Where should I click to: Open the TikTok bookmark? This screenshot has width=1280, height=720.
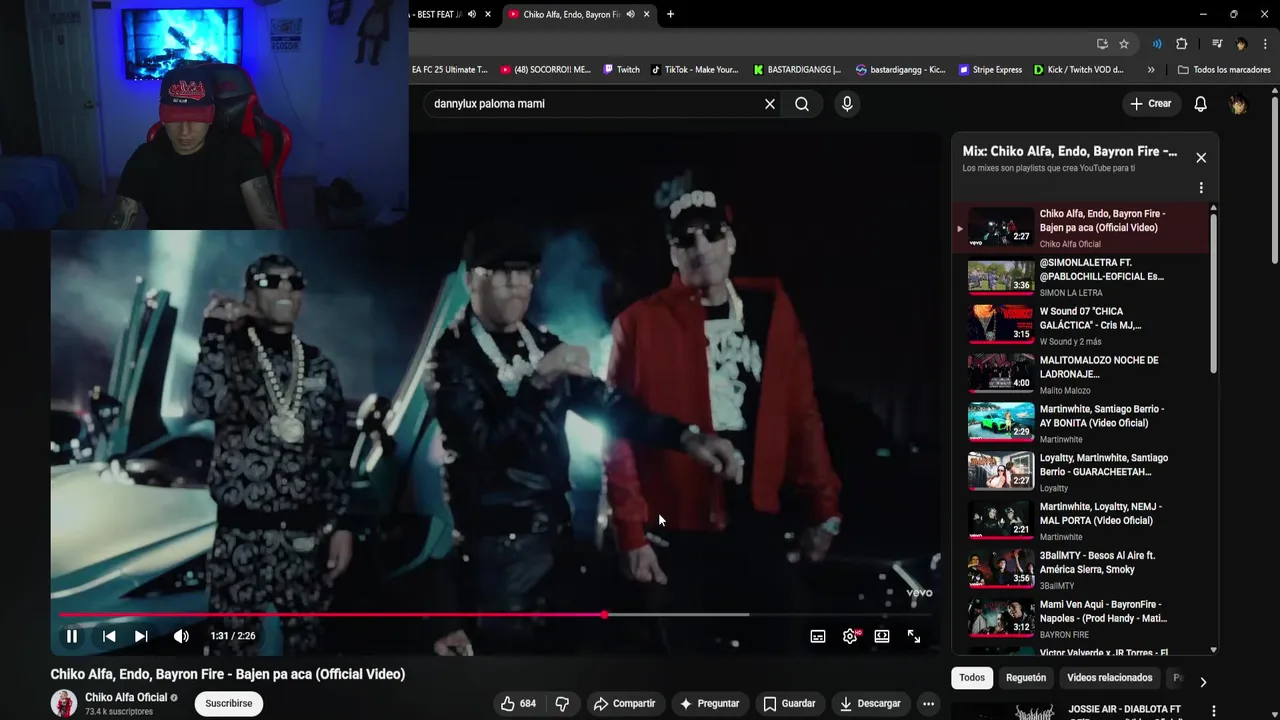point(695,70)
